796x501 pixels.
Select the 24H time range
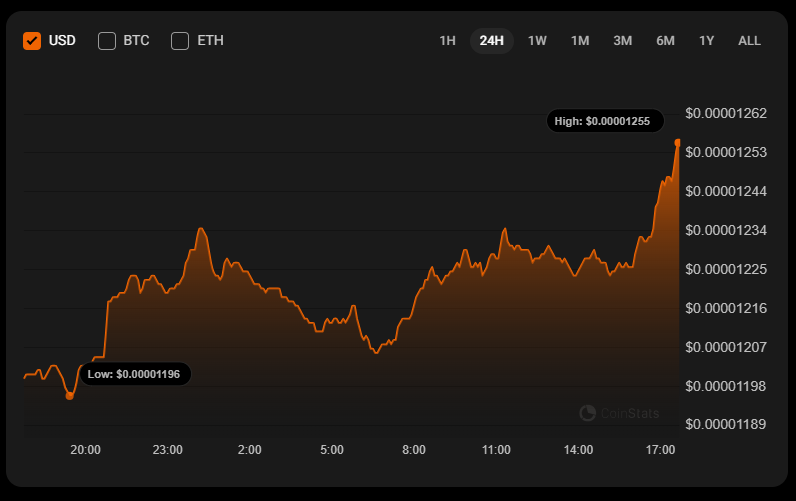[491, 41]
